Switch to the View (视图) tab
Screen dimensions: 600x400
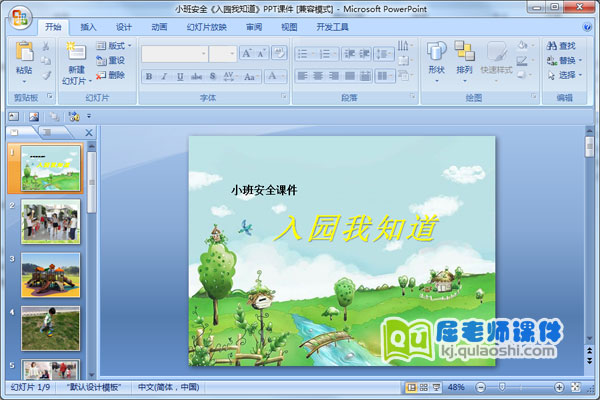pos(289,27)
